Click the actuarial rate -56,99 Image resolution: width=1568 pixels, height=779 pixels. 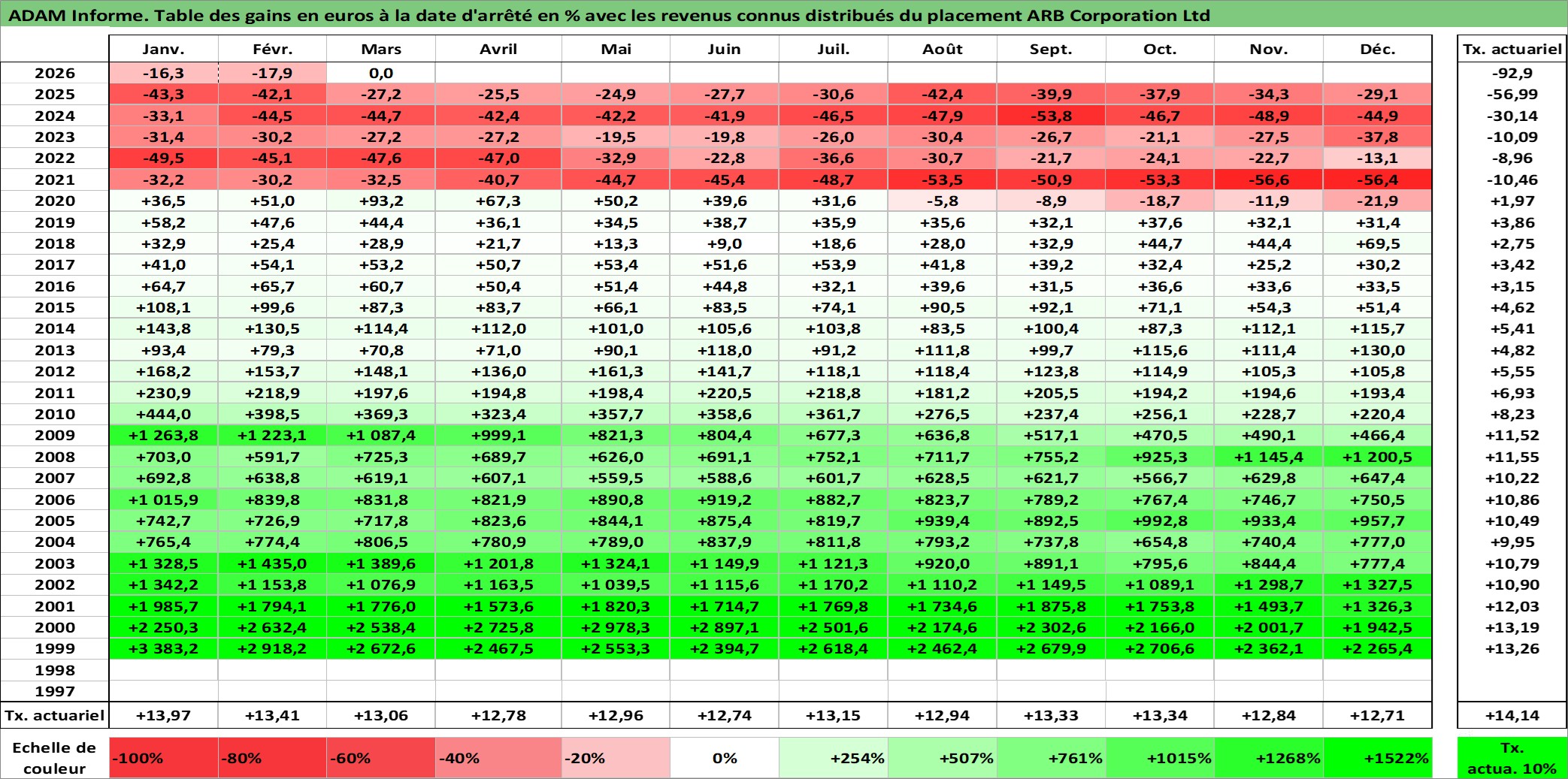1512,94
